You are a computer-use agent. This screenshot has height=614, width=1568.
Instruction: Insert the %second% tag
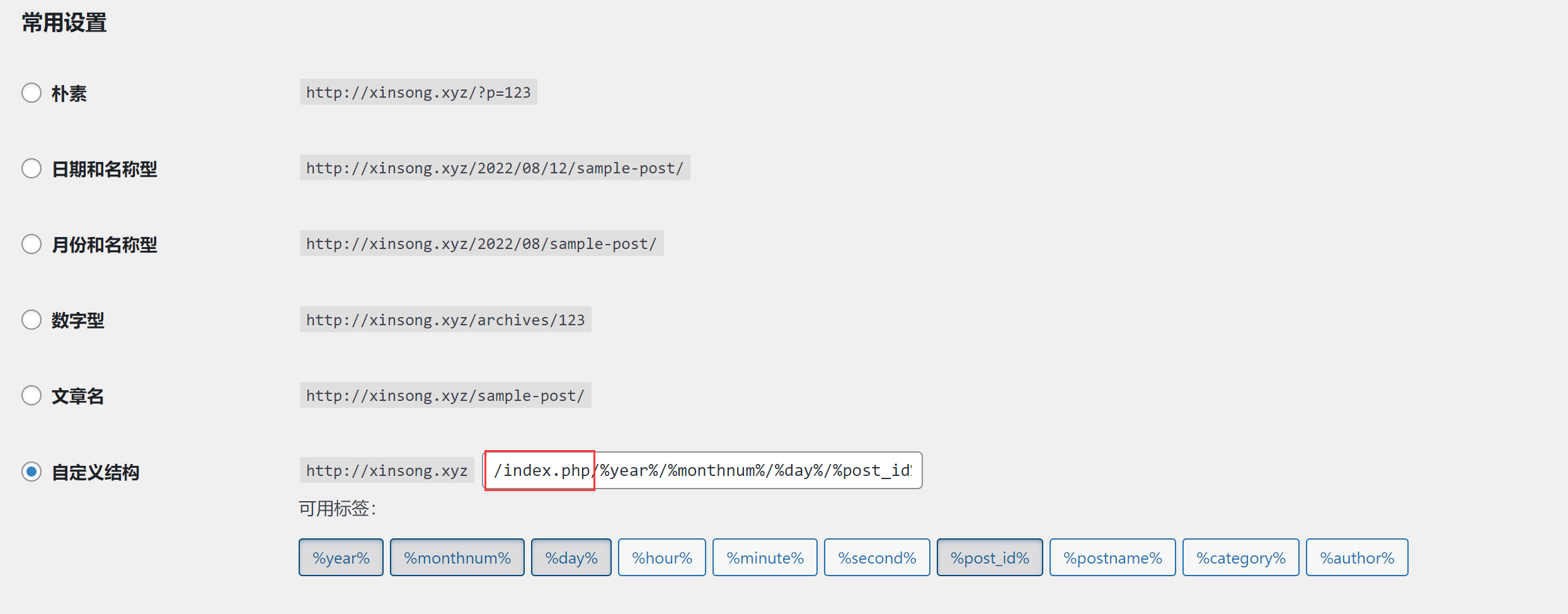click(x=877, y=557)
